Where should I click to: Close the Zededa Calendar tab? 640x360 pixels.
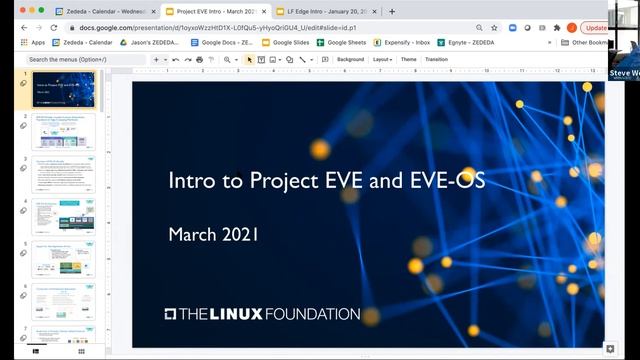[153, 11]
